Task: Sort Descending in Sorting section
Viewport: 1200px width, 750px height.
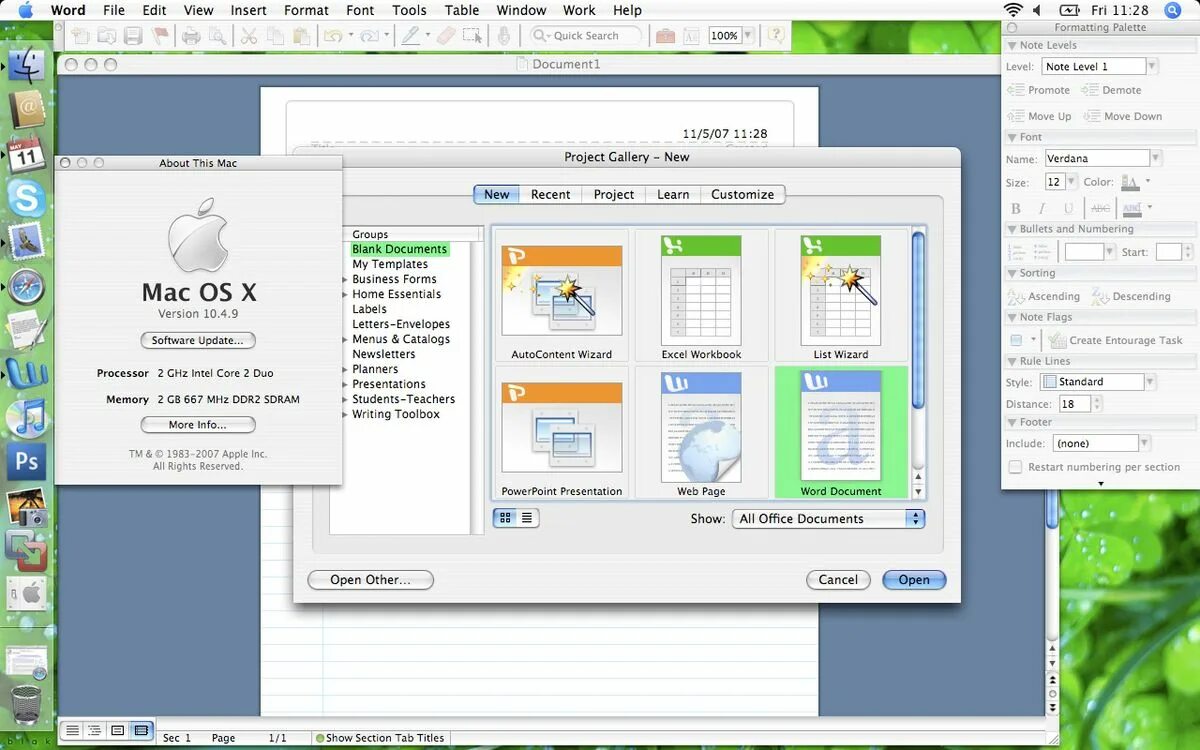Action: [1131, 297]
